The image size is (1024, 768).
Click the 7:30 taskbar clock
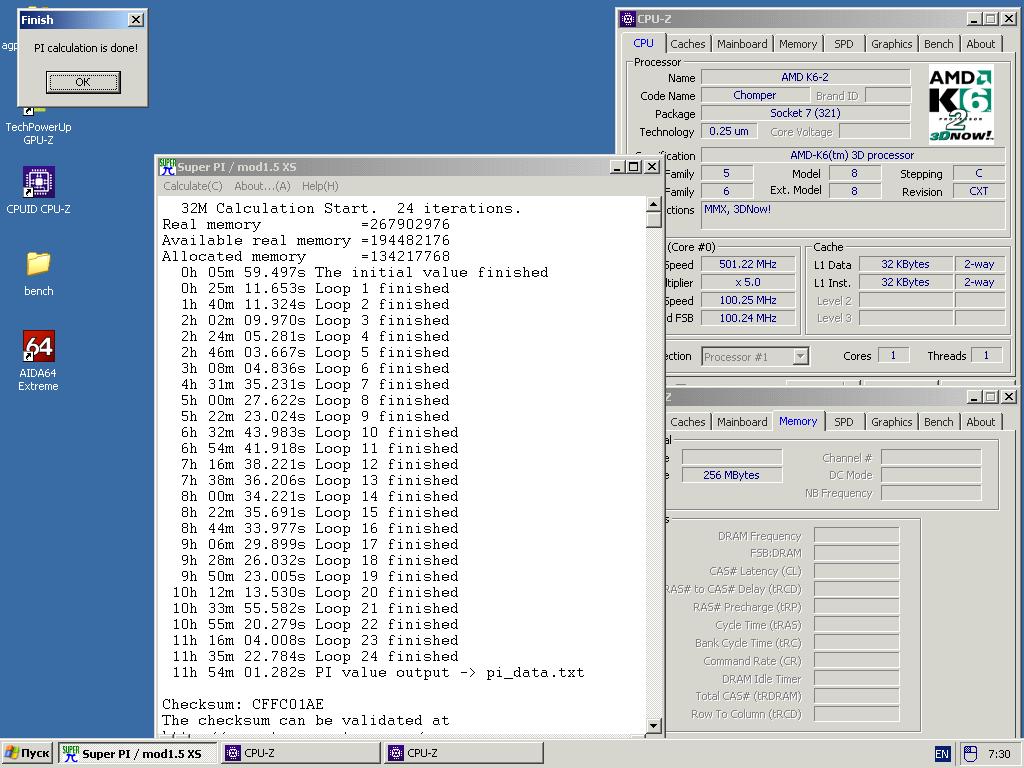click(999, 754)
